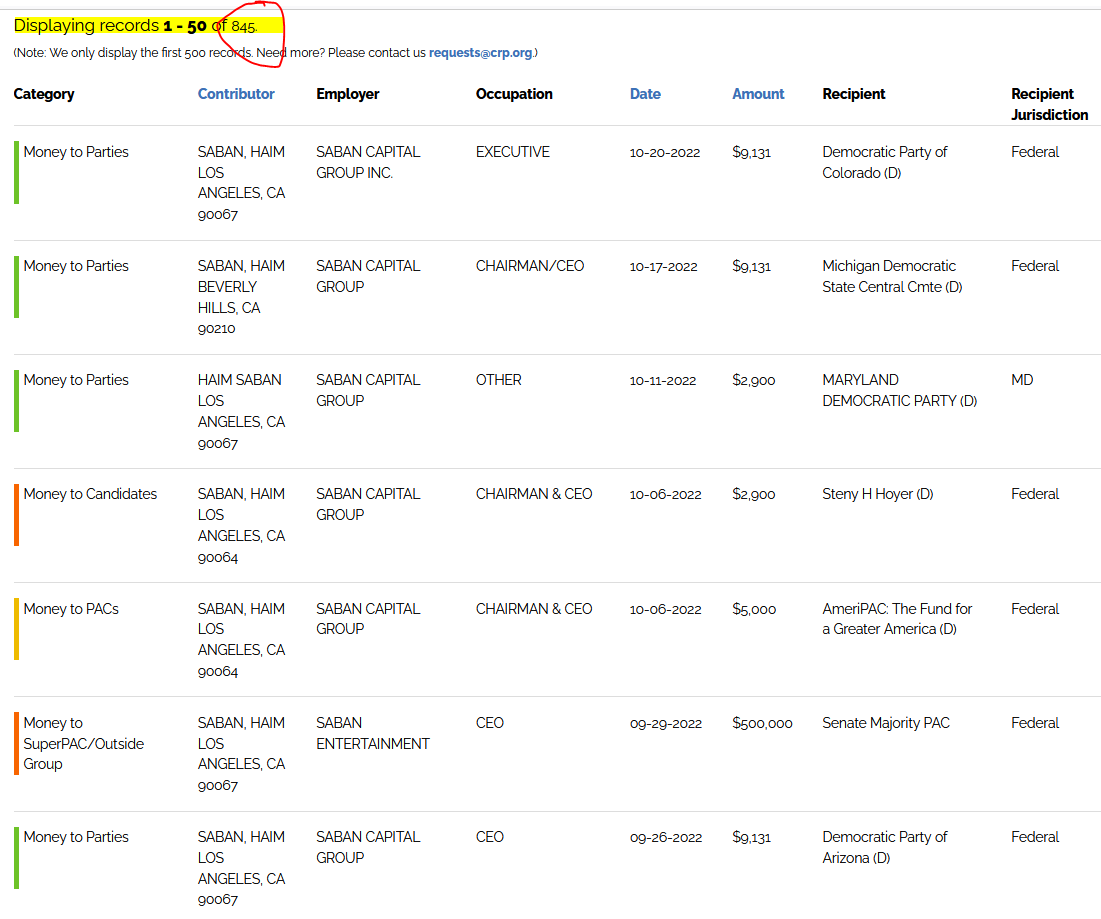Click the OTHER occupation cell

pos(499,381)
